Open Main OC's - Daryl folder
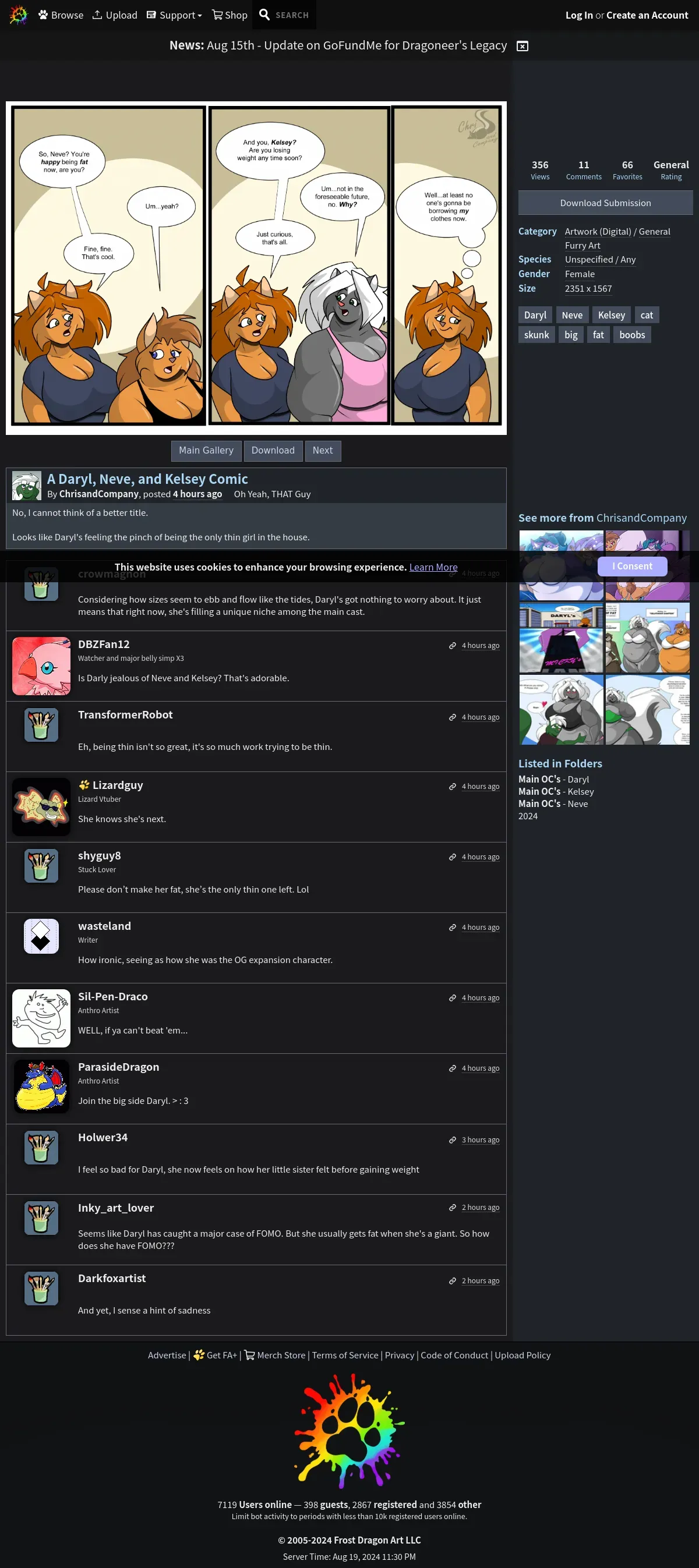Viewport: 699px width, 1568px height. tap(553, 779)
